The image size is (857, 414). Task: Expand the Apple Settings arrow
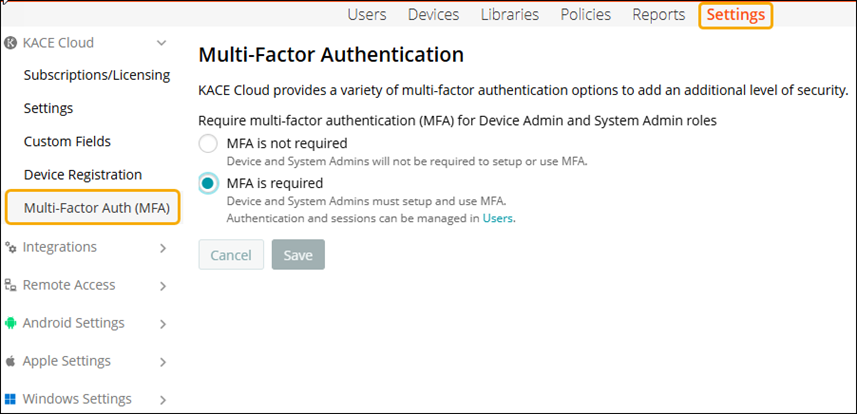[x=163, y=362]
